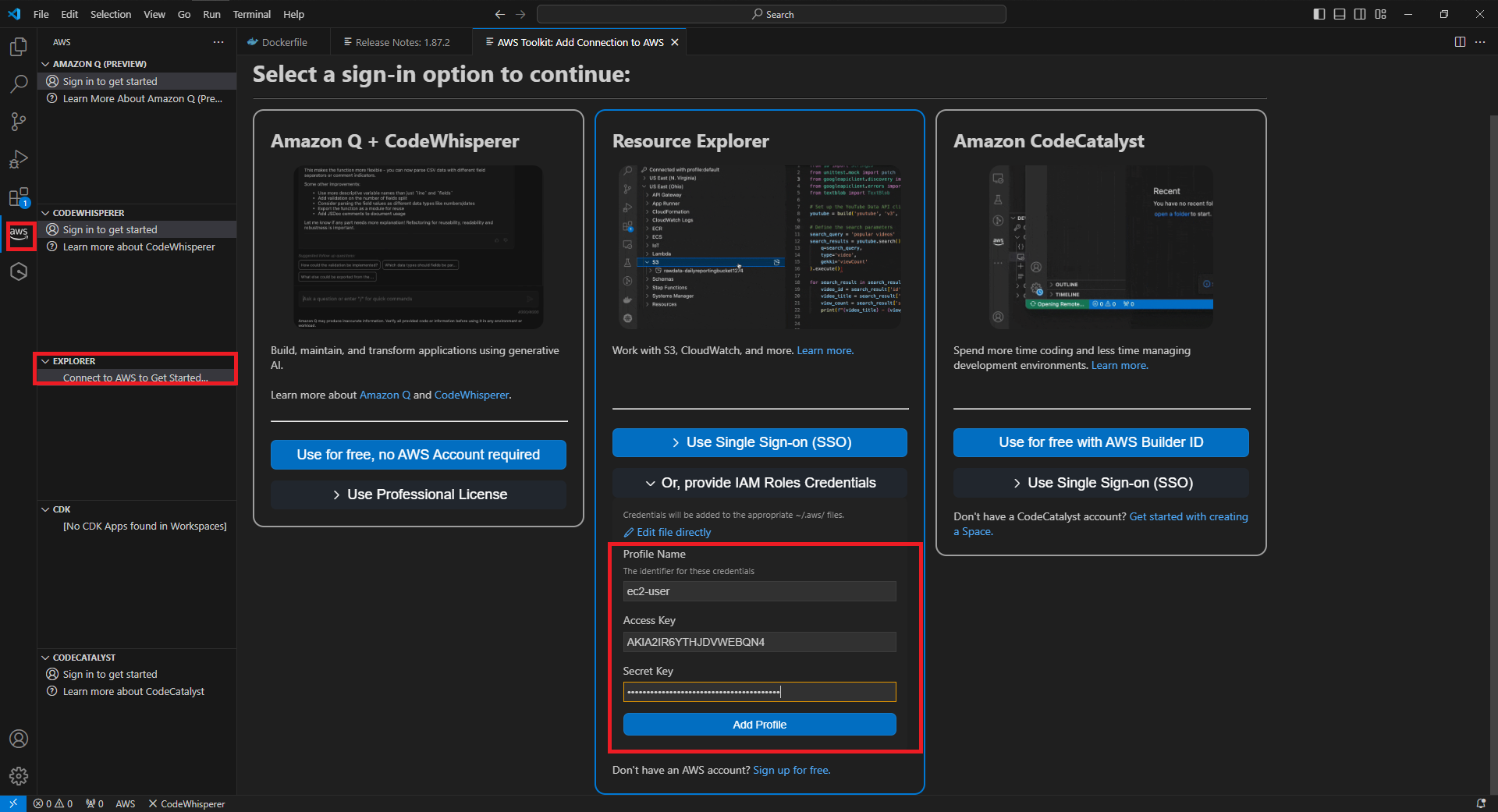Viewport: 1498px width, 812px height.
Task: Click Sign in to get started under Amazon Q
Action: [137, 81]
